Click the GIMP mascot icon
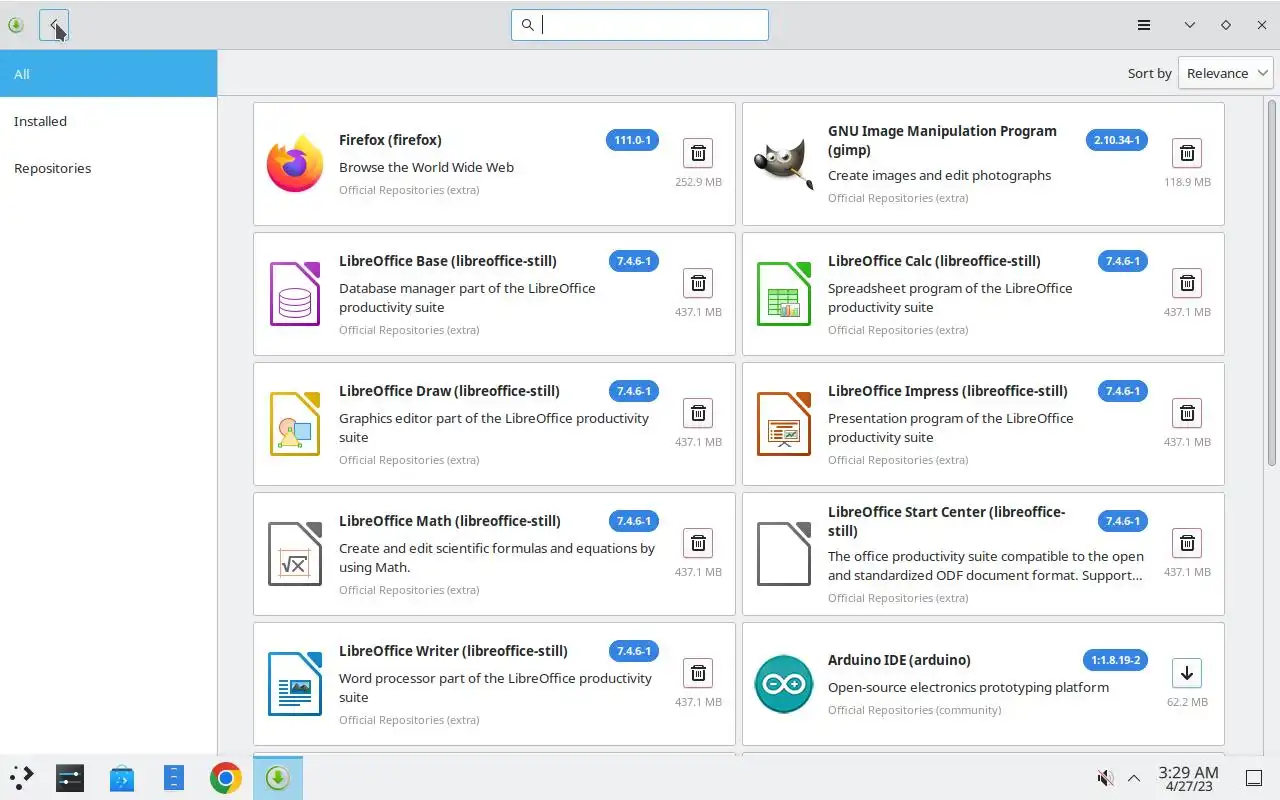This screenshot has height=800, width=1280. (783, 164)
